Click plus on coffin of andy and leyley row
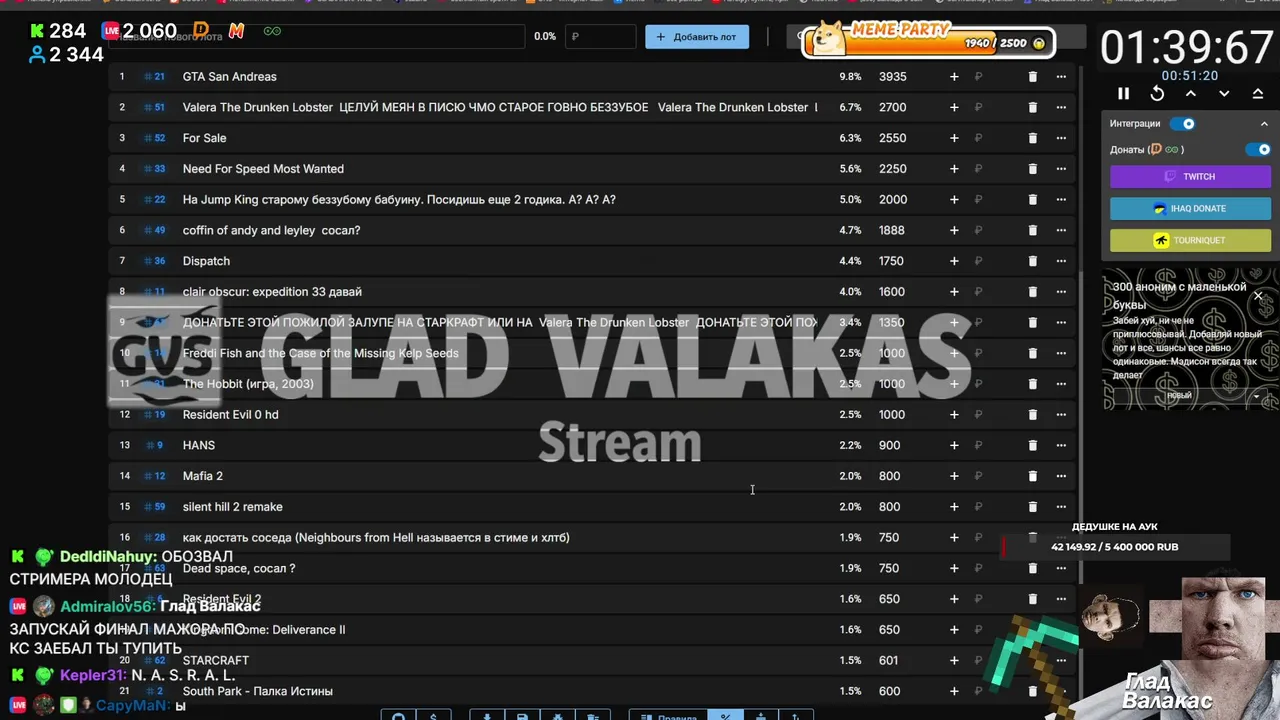Viewport: 1280px width, 720px height. click(x=954, y=230)
